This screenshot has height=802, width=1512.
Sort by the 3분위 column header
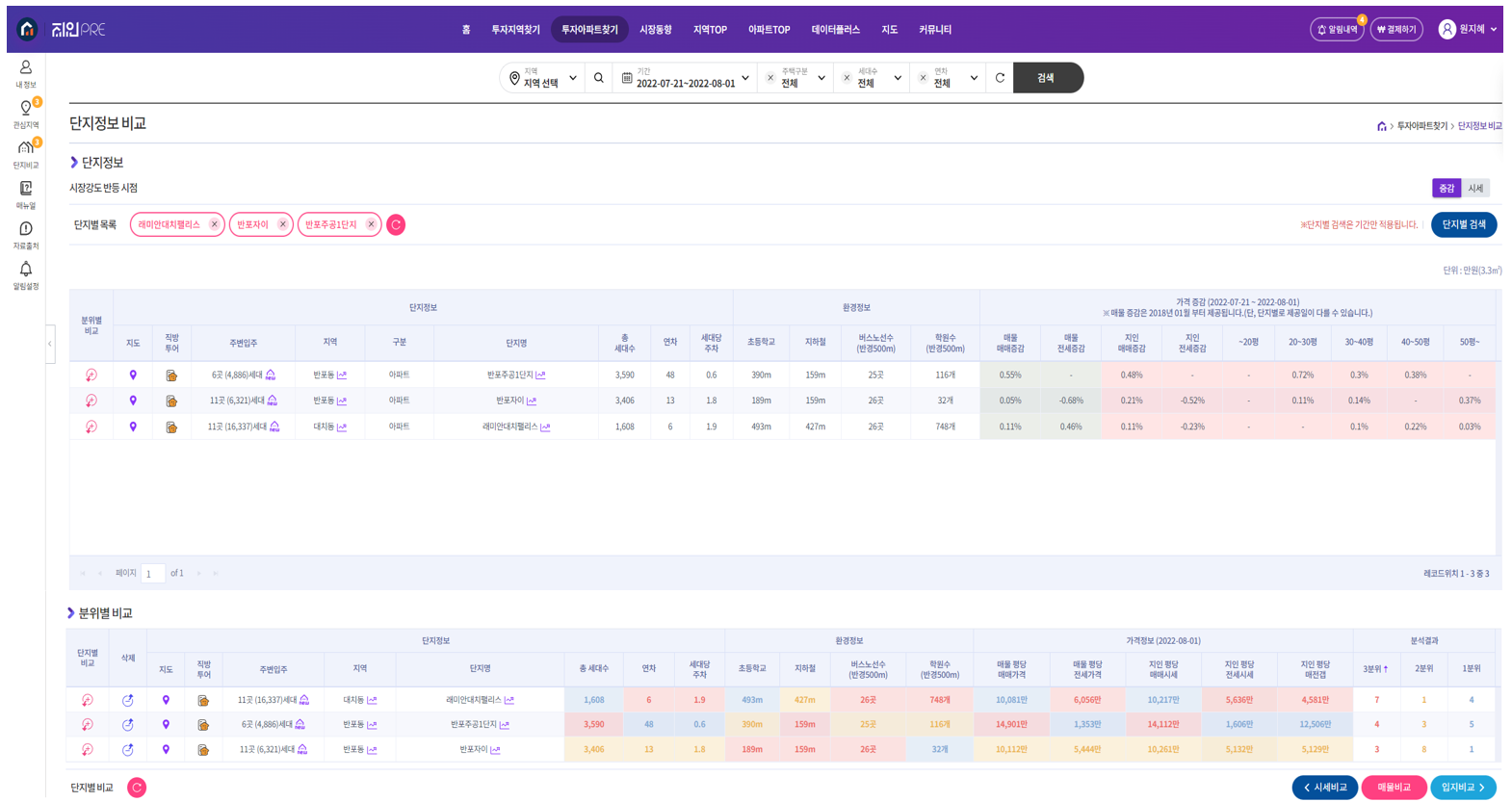[1375, 668]
